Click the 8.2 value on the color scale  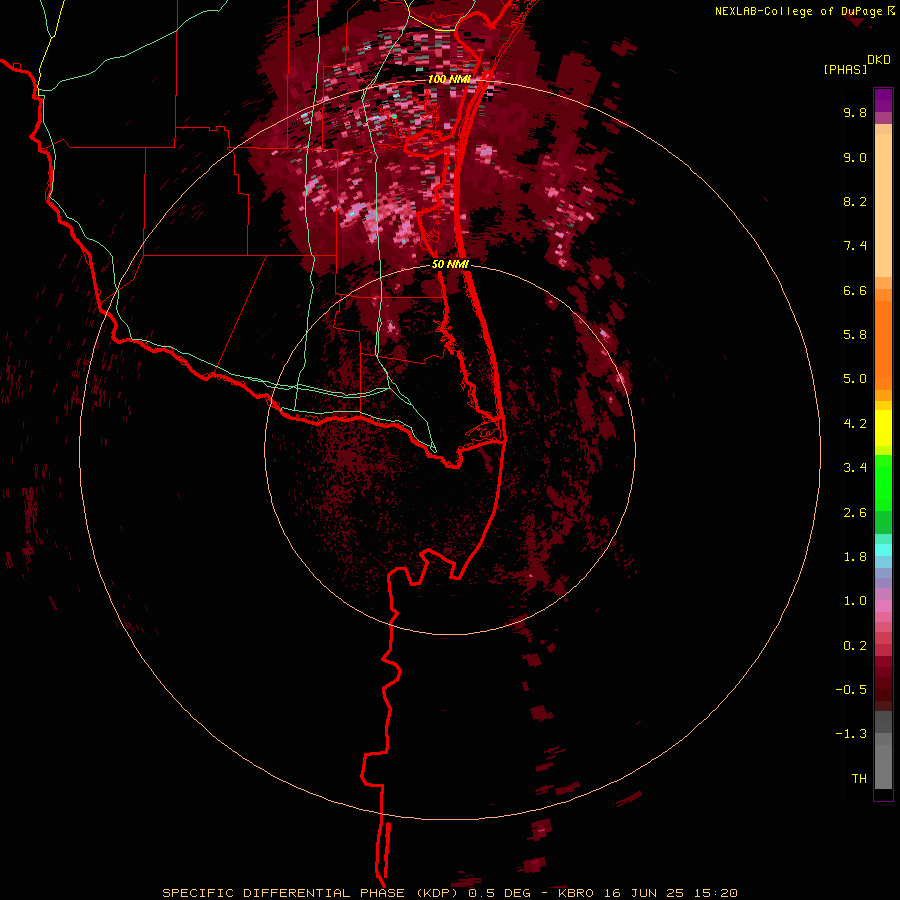coord(855,201)
